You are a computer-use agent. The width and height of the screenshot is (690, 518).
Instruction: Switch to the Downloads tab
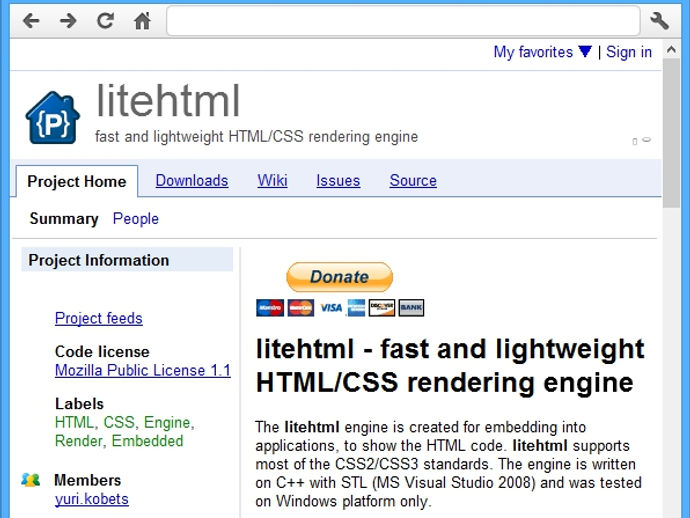coord(192,180)
